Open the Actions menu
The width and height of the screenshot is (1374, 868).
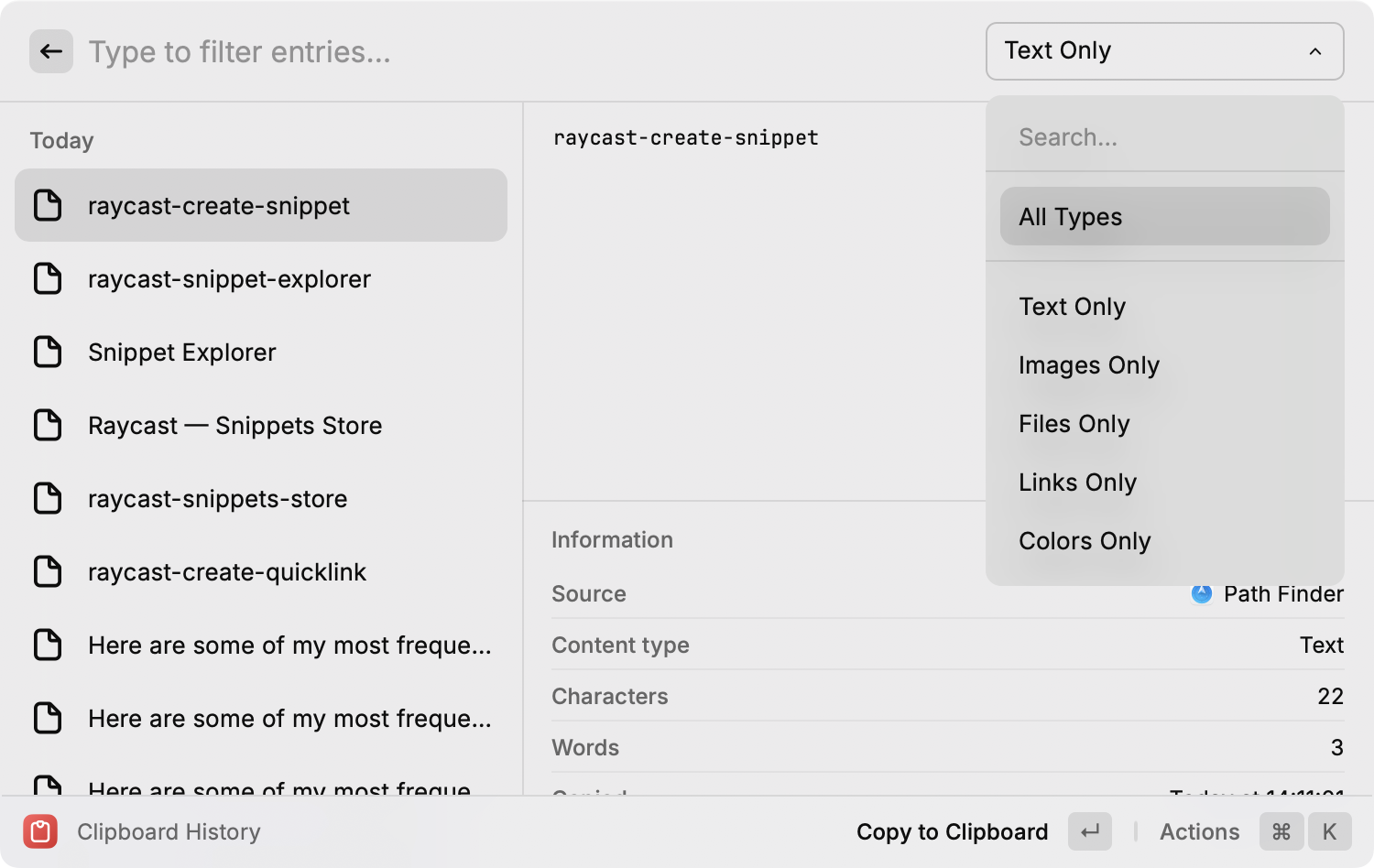click(x=1199, y=831)
